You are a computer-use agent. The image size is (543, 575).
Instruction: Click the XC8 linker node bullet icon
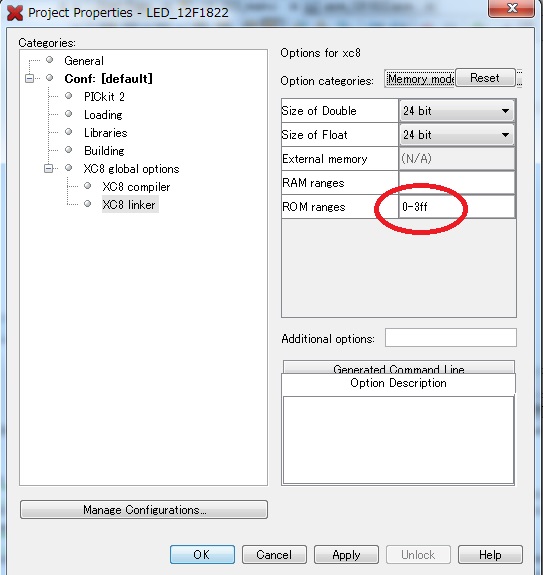[x=88, y=204]
